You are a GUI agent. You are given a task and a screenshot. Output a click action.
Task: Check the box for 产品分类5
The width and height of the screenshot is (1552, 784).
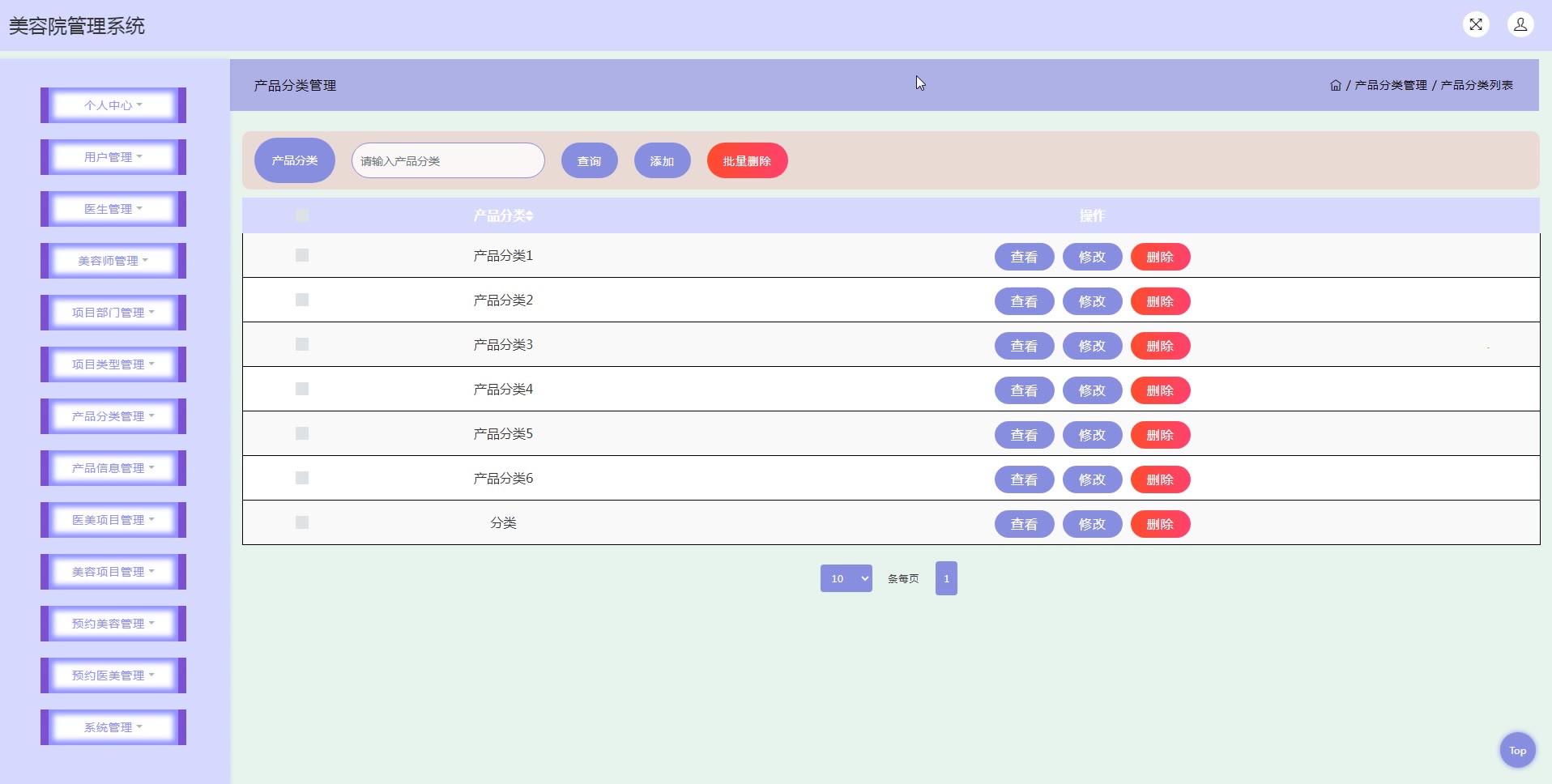(x=302, y=433)
